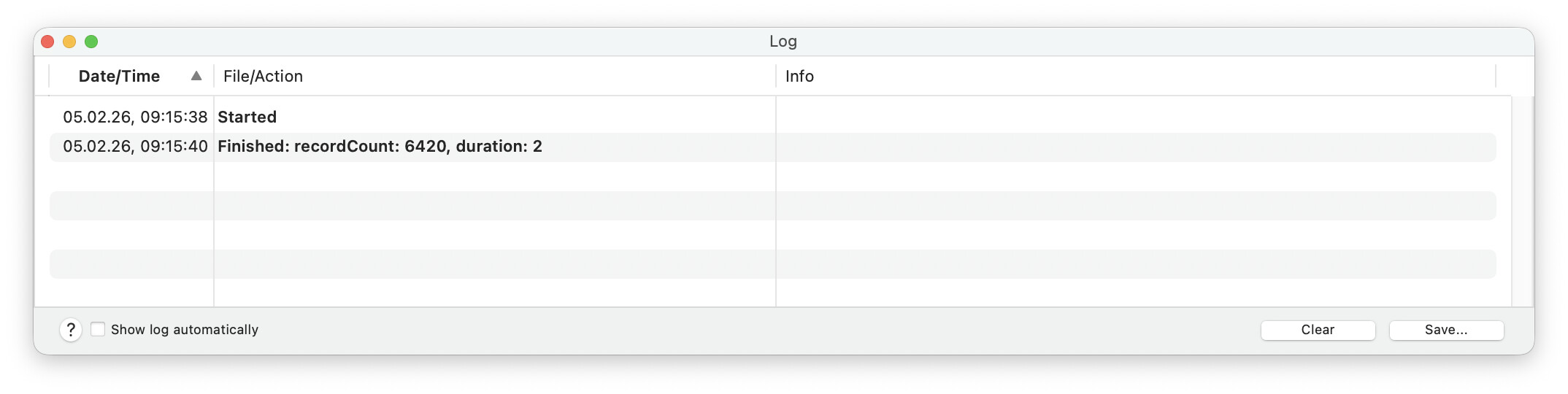Click the sort arrow in Date/Time header
Screen dimensions: 1568x394
click(196, 76)
